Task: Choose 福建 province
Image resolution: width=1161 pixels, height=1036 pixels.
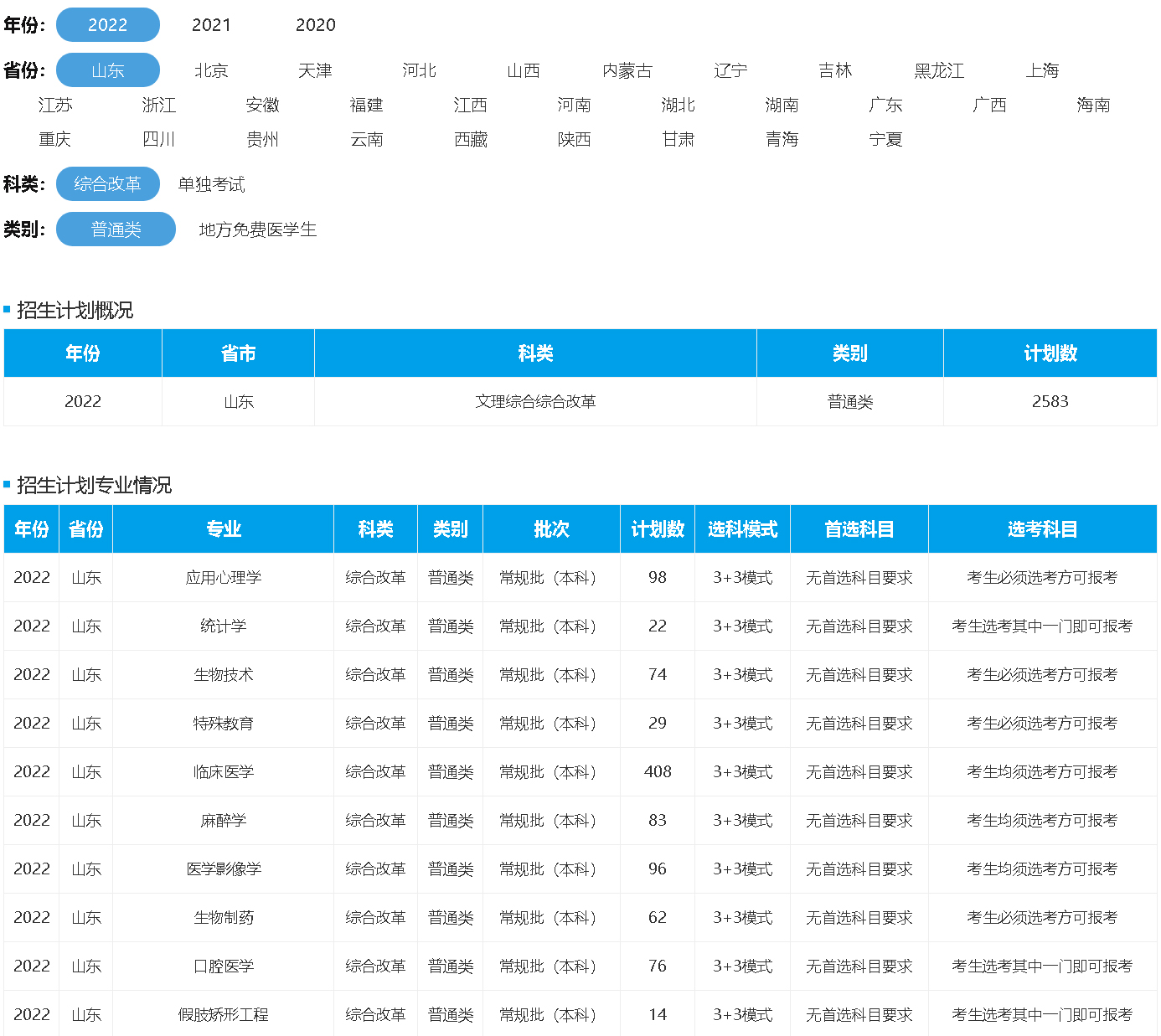Action: click(x=367, y=105)
